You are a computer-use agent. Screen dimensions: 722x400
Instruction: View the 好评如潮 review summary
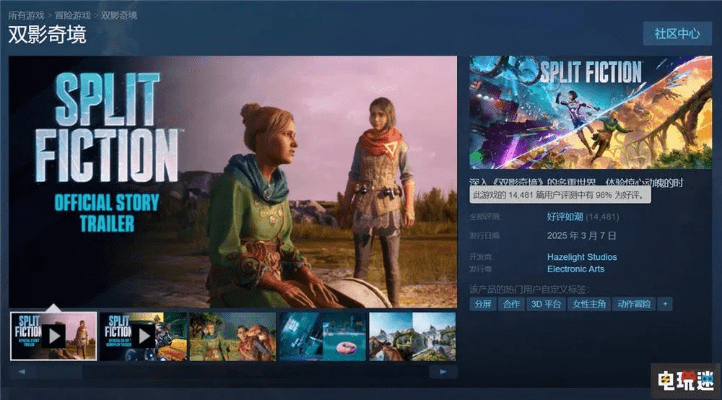[x=566, y=215]
